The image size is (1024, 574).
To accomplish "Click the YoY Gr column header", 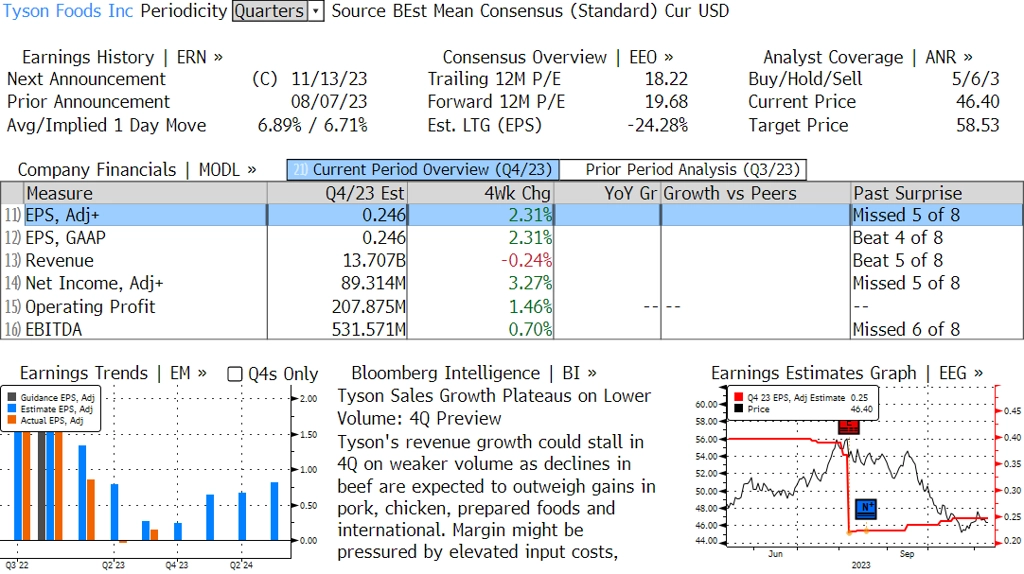I will (607, 193).
